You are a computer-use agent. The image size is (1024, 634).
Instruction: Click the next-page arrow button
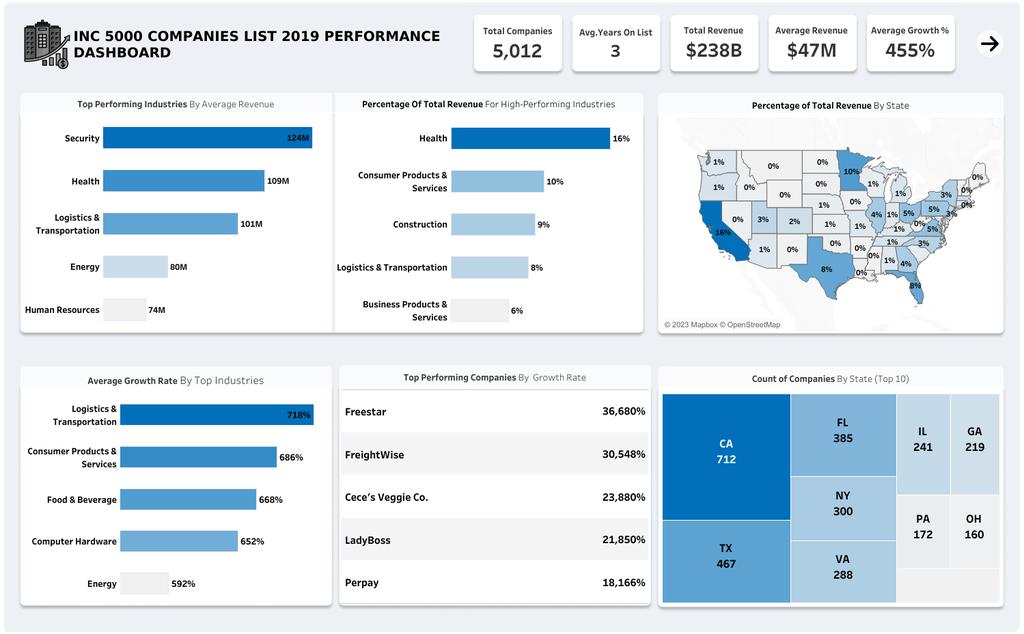click(x=989, y=44)
